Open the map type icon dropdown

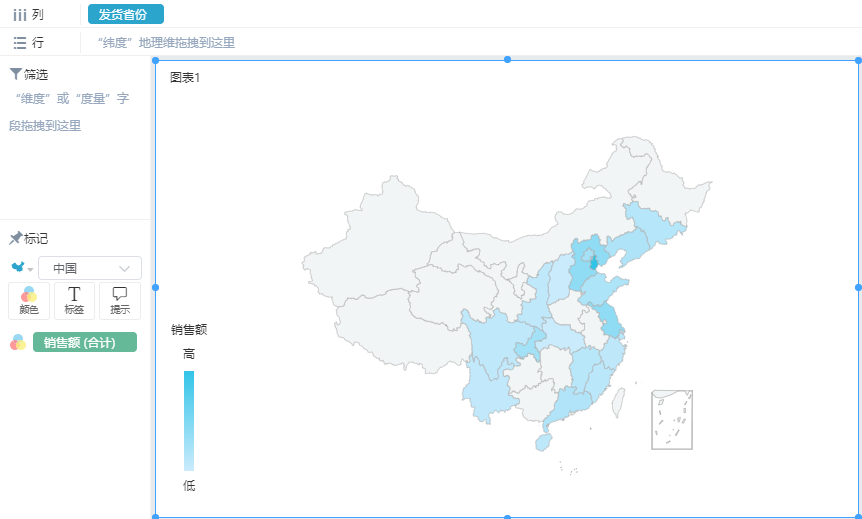(x=22, y=268)
